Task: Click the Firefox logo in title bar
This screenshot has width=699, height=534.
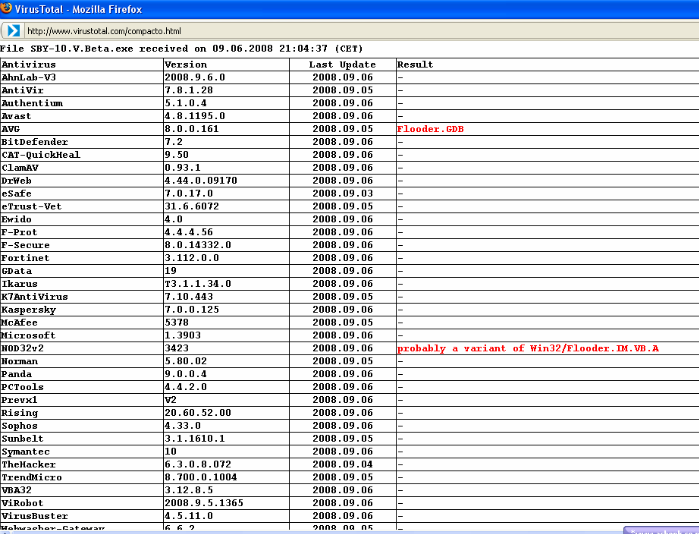Action: [6, 8]
